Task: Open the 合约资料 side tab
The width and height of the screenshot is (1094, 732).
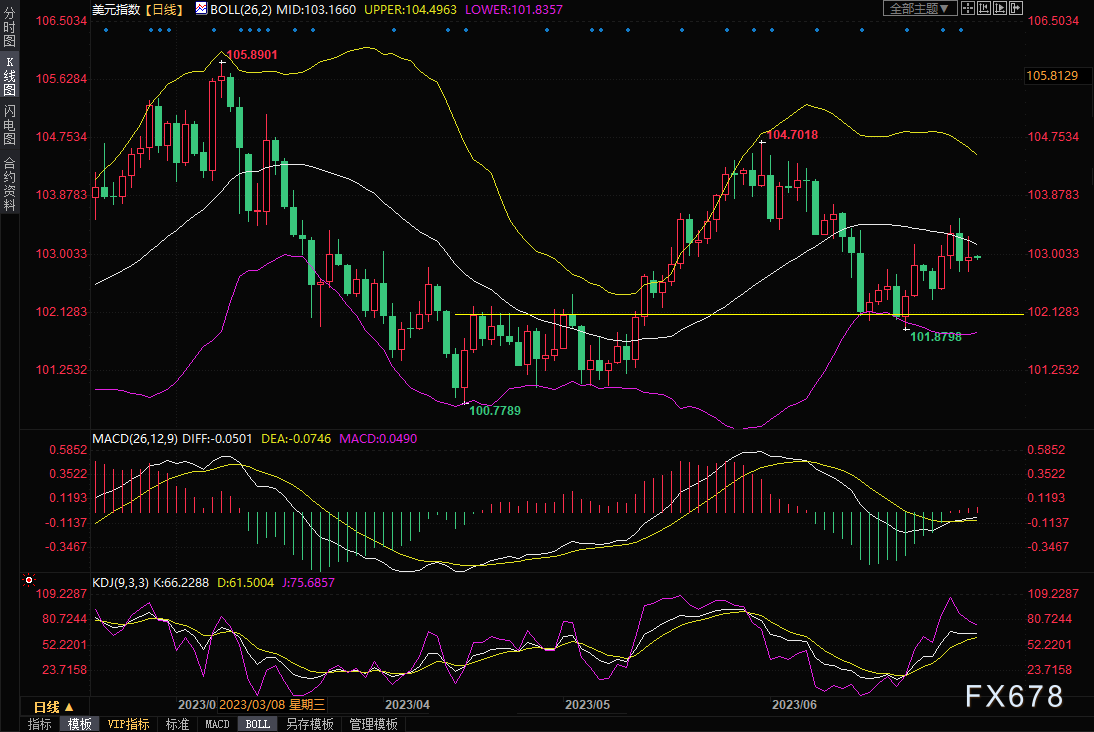Action: [9, 183]
